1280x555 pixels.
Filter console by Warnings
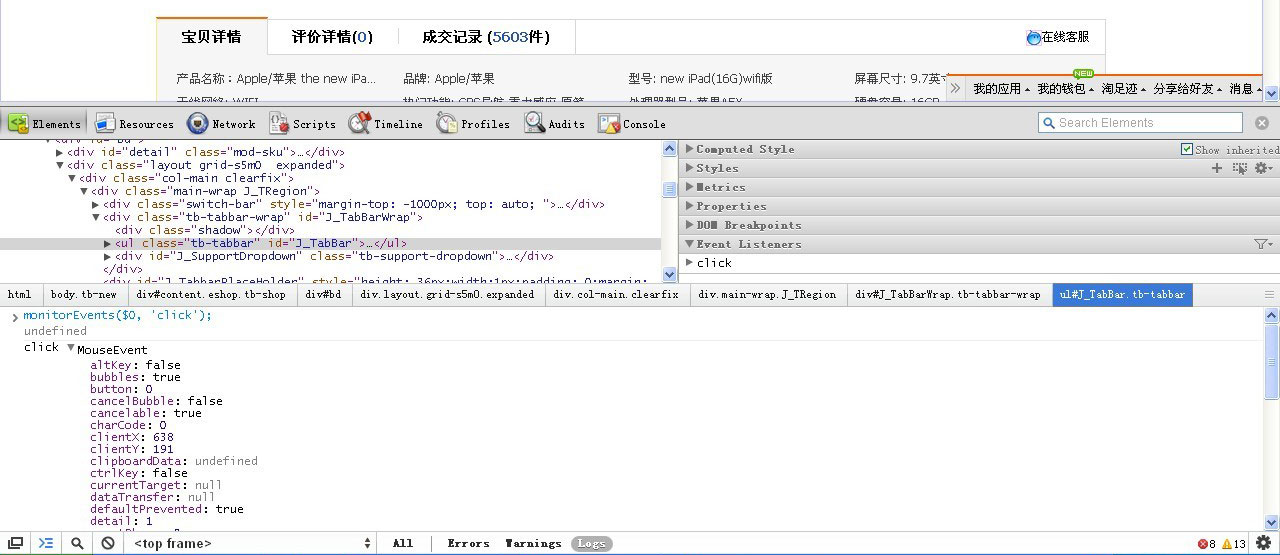(533, 543)
